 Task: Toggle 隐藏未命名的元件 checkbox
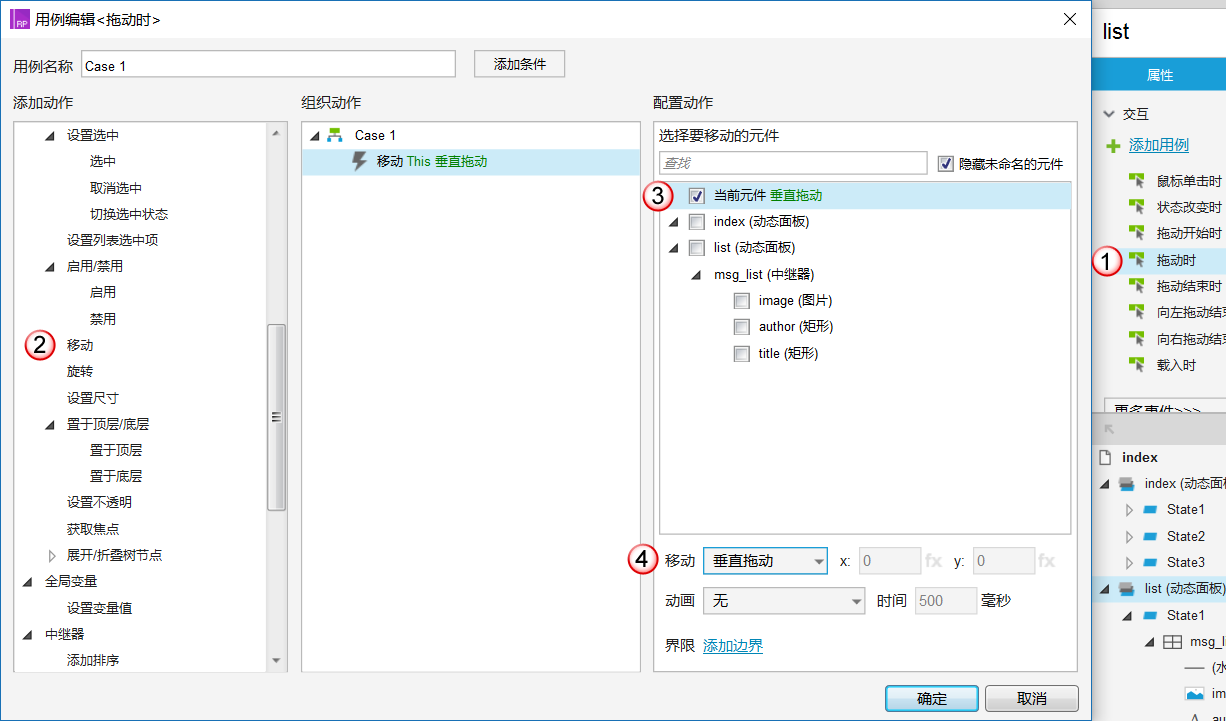[946, 163]
